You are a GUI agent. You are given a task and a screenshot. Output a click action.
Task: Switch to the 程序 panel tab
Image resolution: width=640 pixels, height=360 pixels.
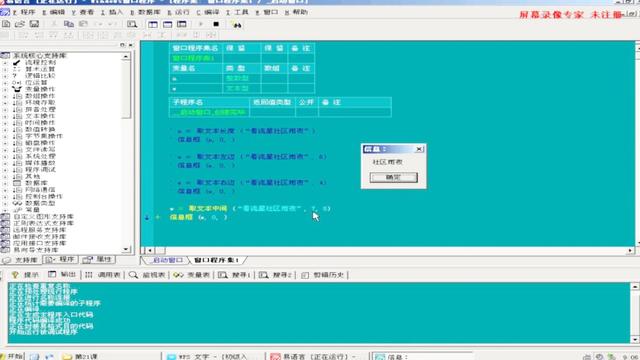60,260
